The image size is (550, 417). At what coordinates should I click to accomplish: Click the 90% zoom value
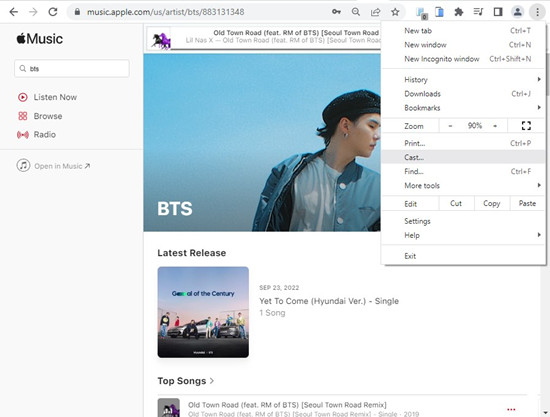(475, 126)
